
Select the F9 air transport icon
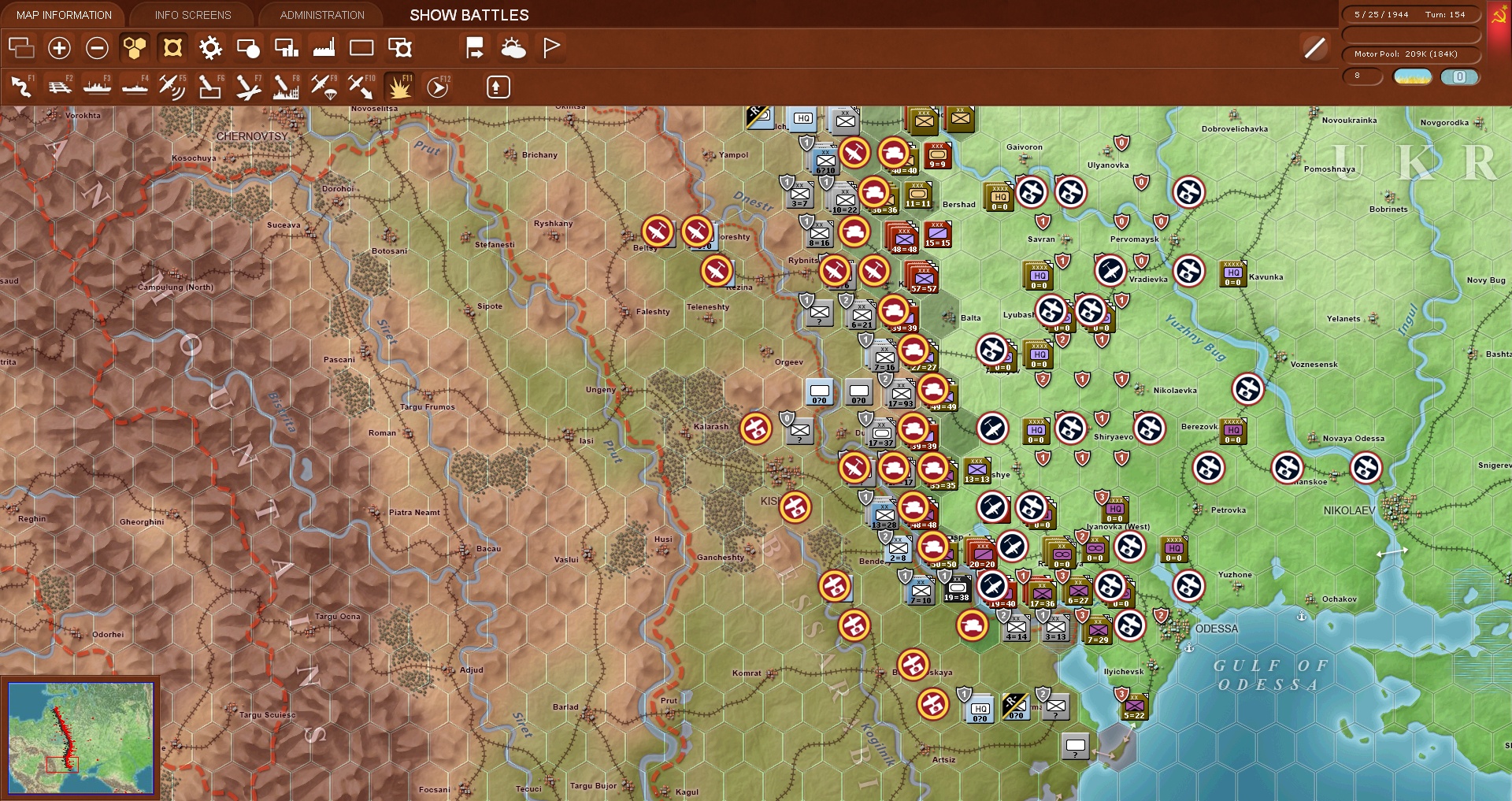[324, 87]
